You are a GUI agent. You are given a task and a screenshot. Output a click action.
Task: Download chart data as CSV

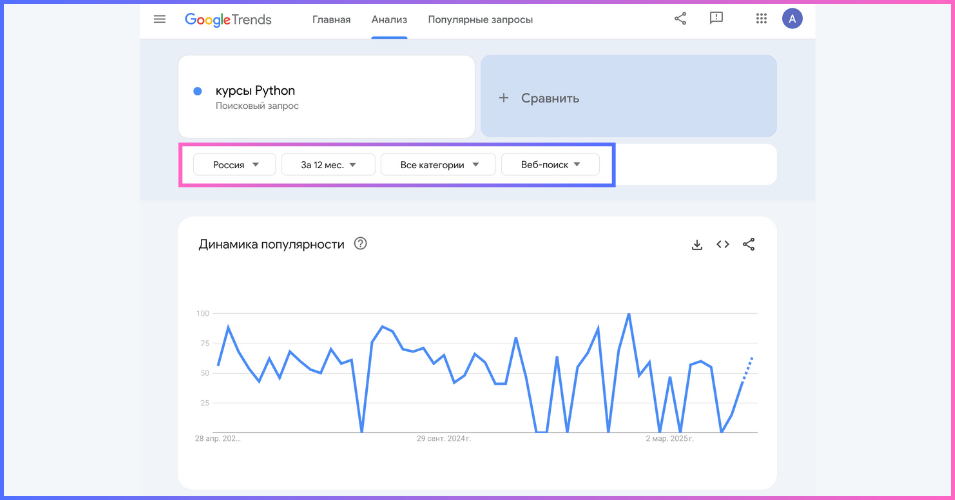697,245
